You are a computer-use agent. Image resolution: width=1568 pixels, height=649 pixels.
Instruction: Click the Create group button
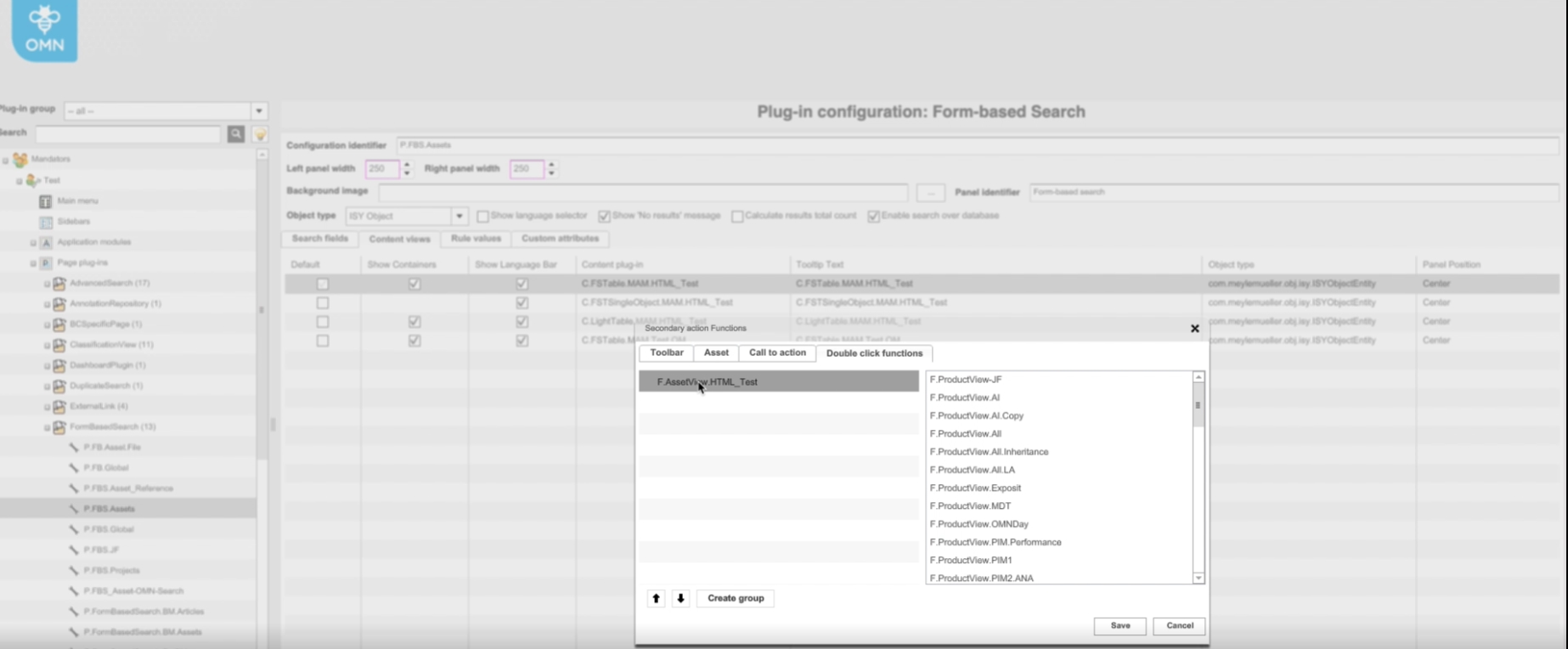(x=736, y=599)
